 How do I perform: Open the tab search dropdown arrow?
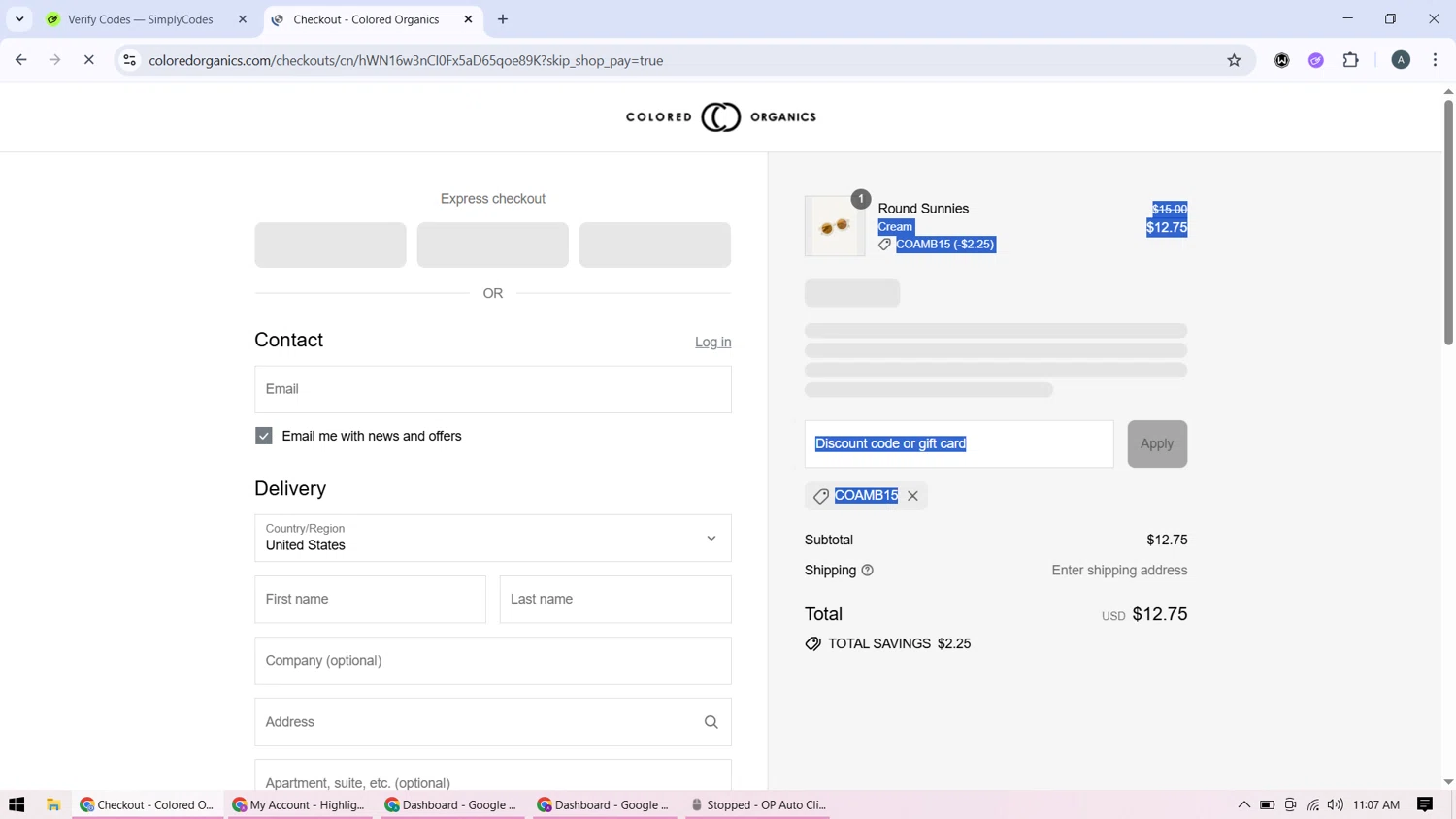click(19, 19)
